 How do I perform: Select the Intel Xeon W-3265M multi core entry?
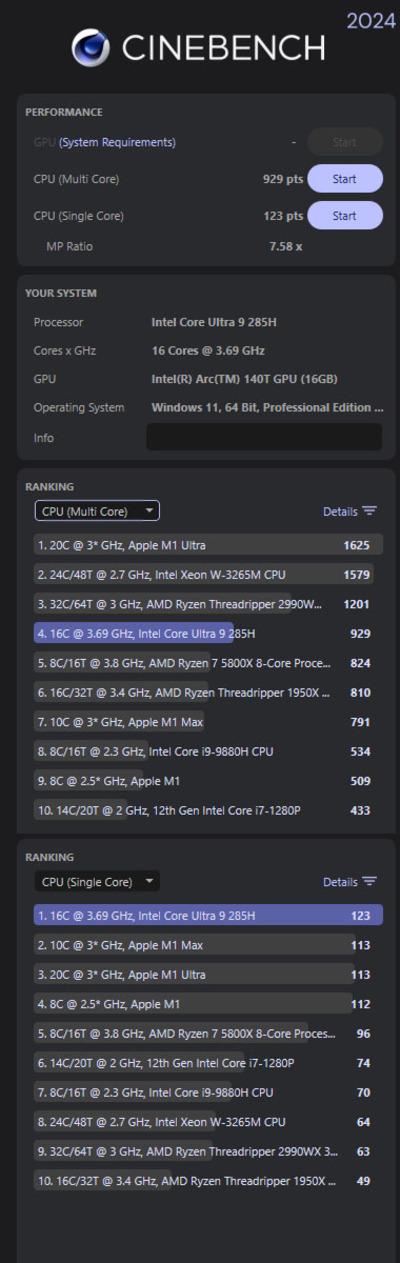tap(208, 574)
